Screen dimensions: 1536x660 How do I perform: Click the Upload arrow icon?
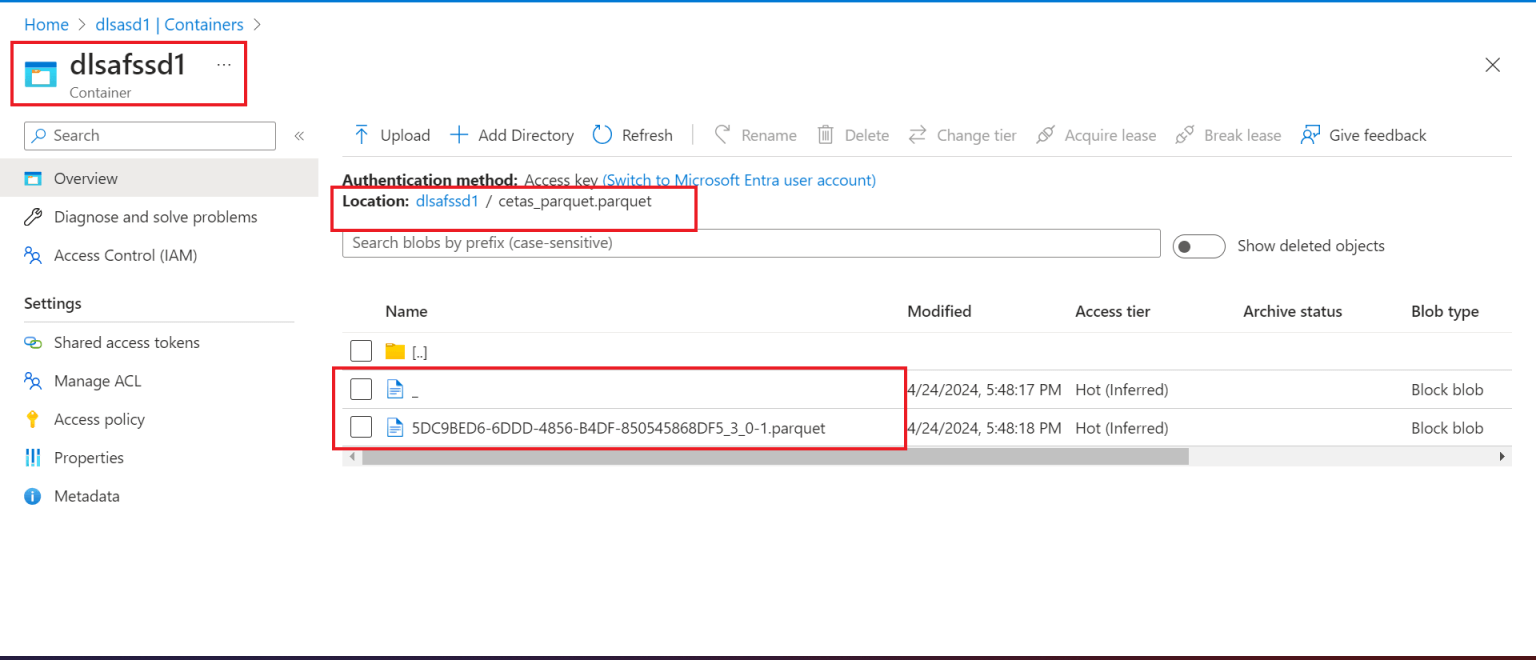coord(362,135)
